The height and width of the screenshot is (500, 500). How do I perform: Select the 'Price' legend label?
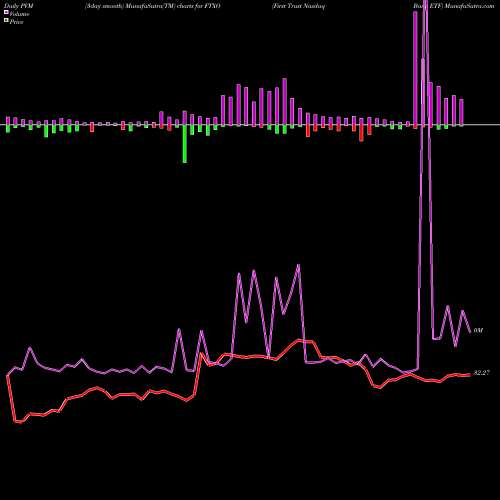(x=16, y=22)
